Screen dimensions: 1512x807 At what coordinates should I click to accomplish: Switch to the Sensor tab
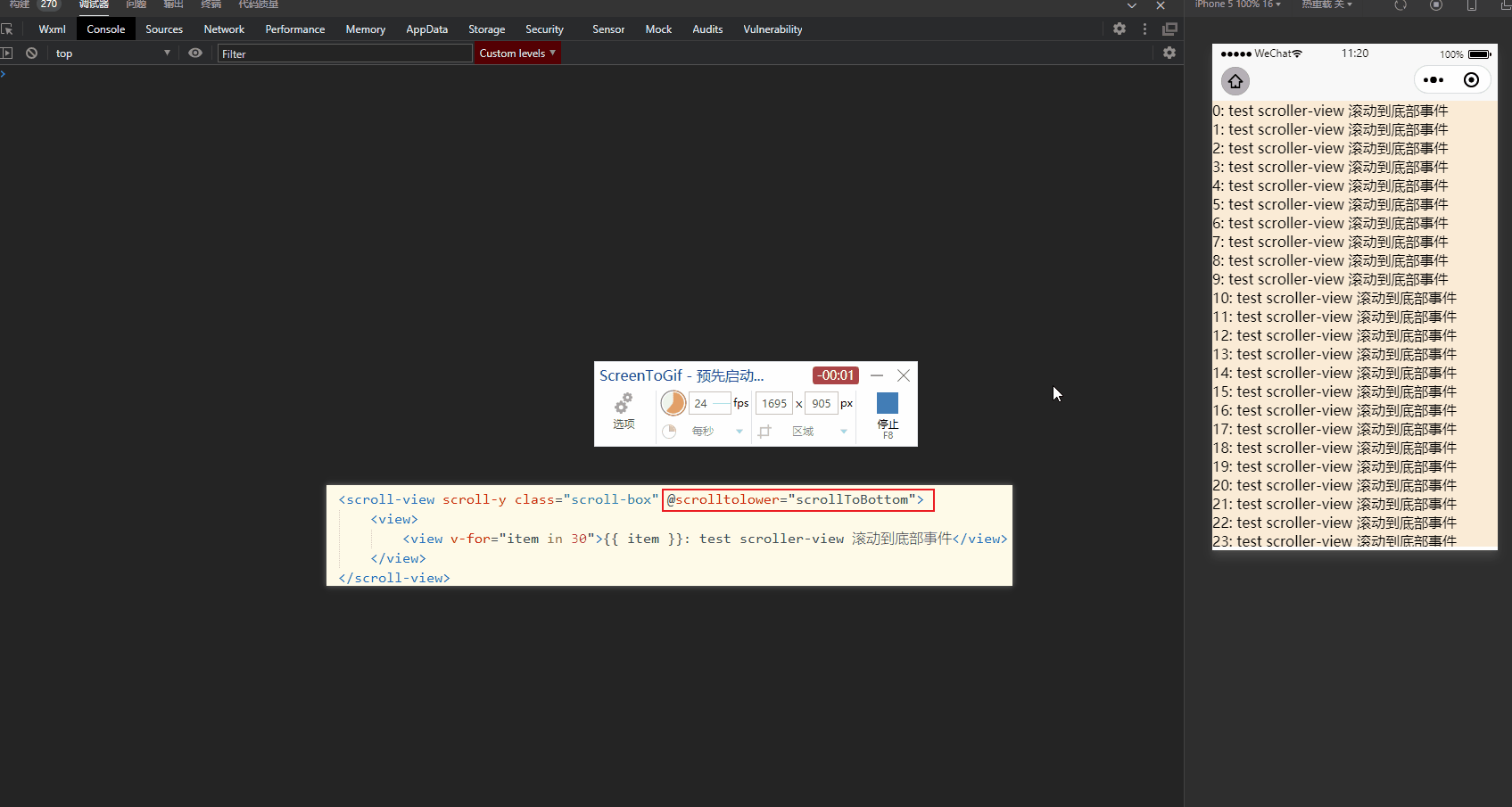coord(608,29)
